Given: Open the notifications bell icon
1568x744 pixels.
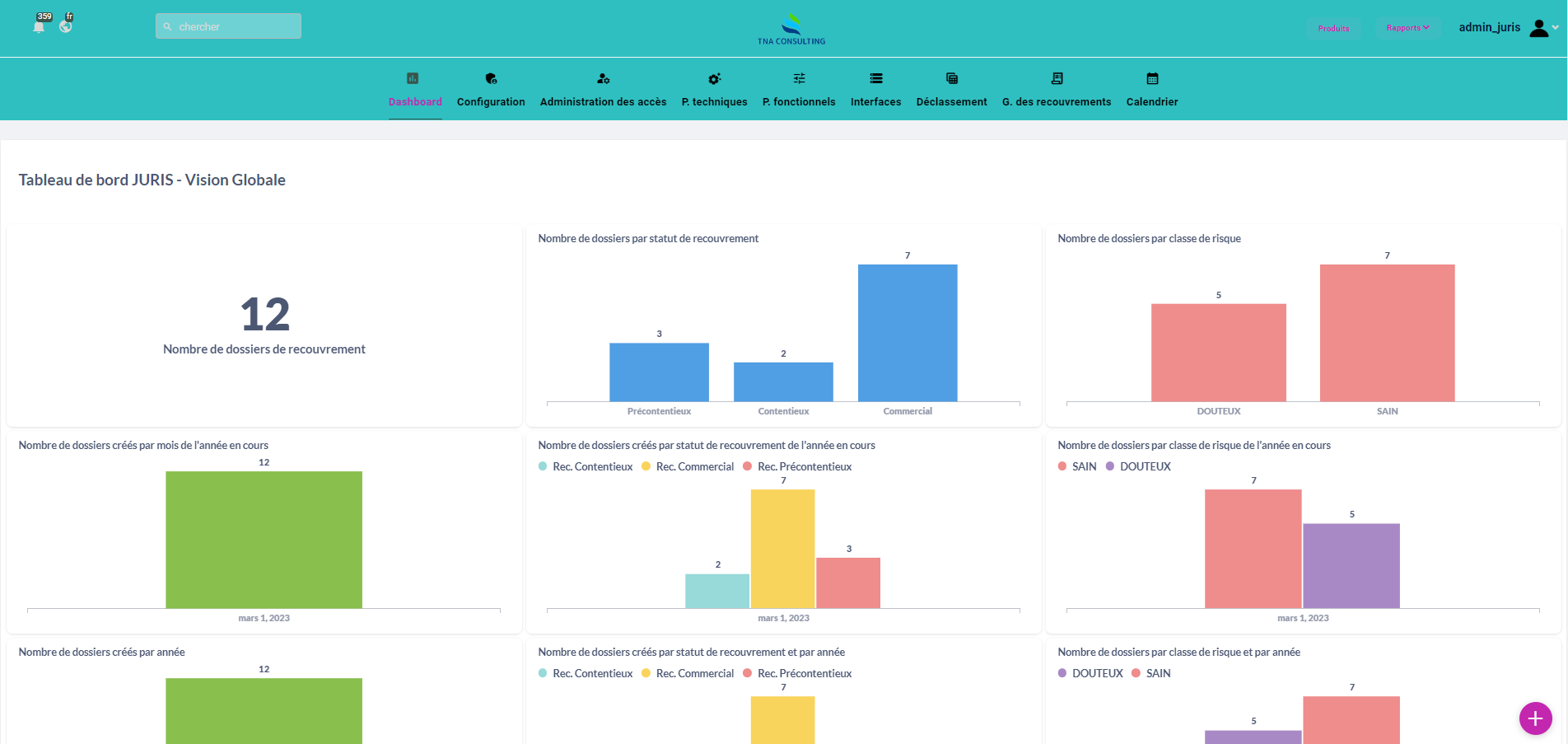Looking at the screenshot, I should click(x=39, y=26).
